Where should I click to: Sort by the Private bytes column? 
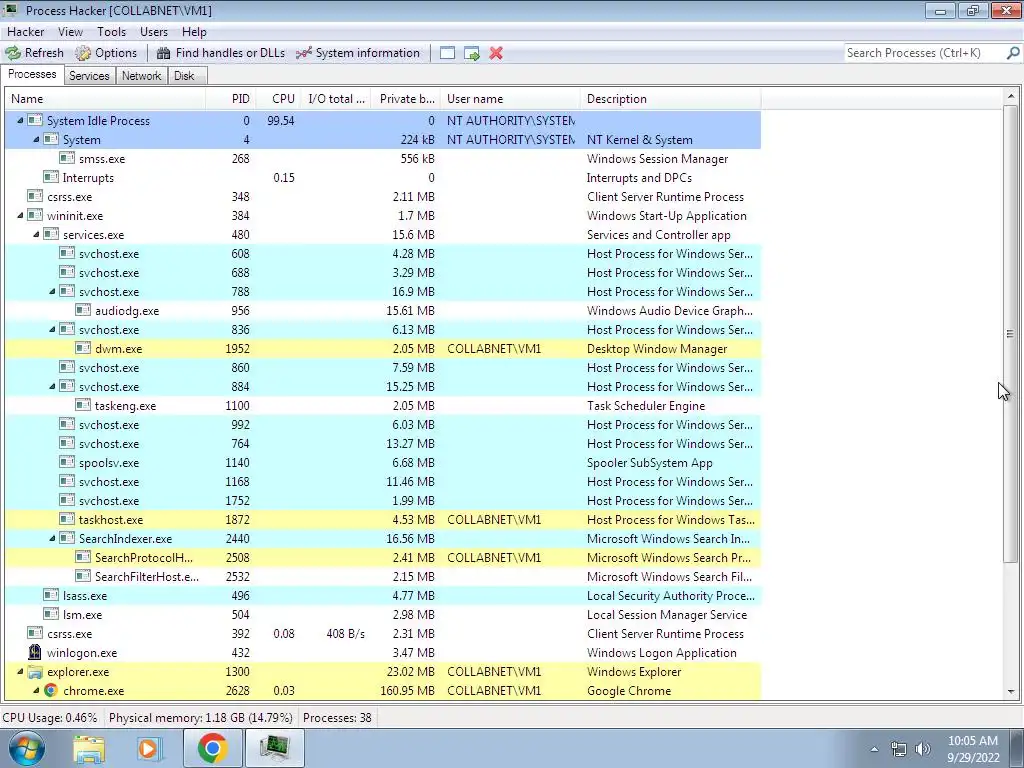pos(406,99)
